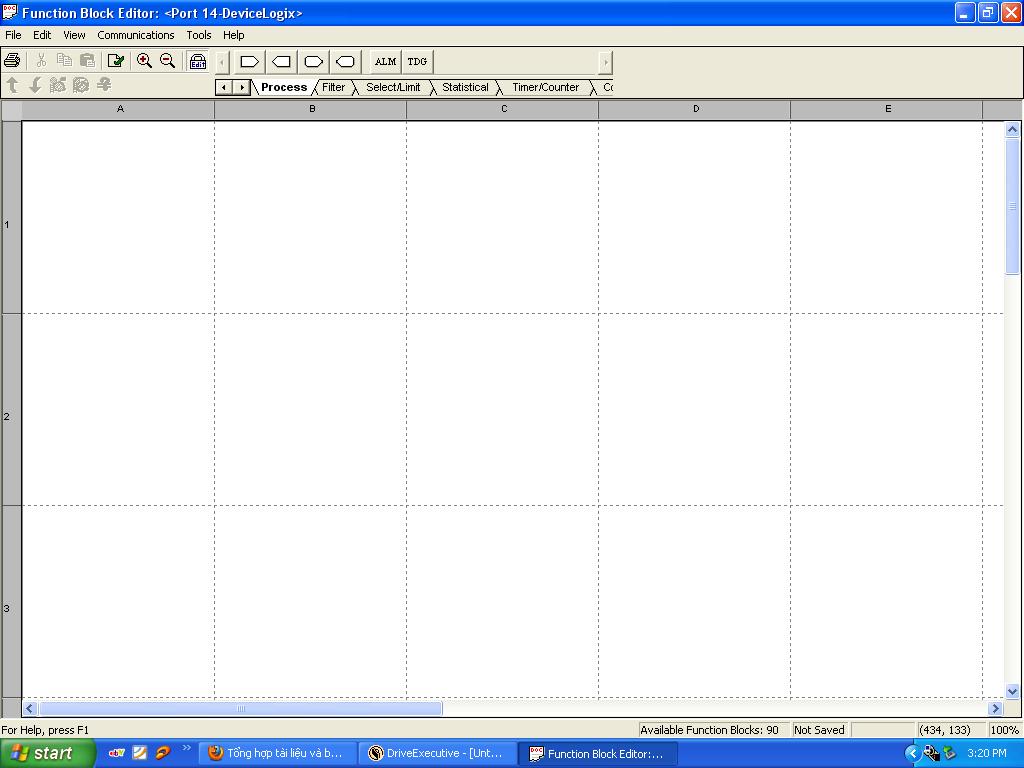Click vertical scrollbar up arrow
The width and height of the screenshot is (1024, 768).
coord(1012,129)
